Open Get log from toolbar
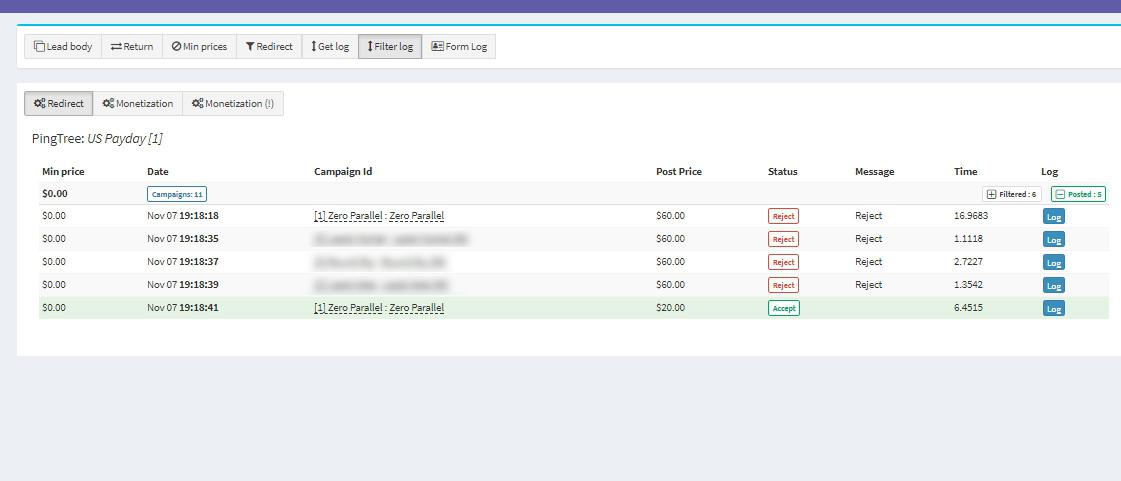 point(330,47)
